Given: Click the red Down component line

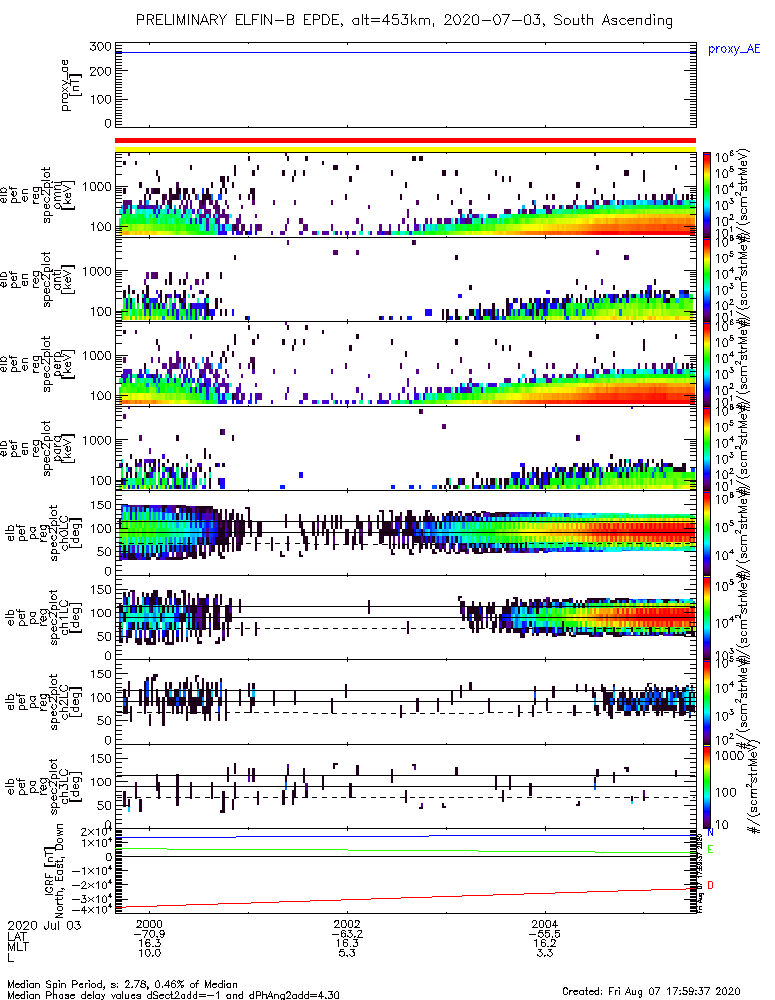Looking at the screenshot, I should tap(405, 898).
